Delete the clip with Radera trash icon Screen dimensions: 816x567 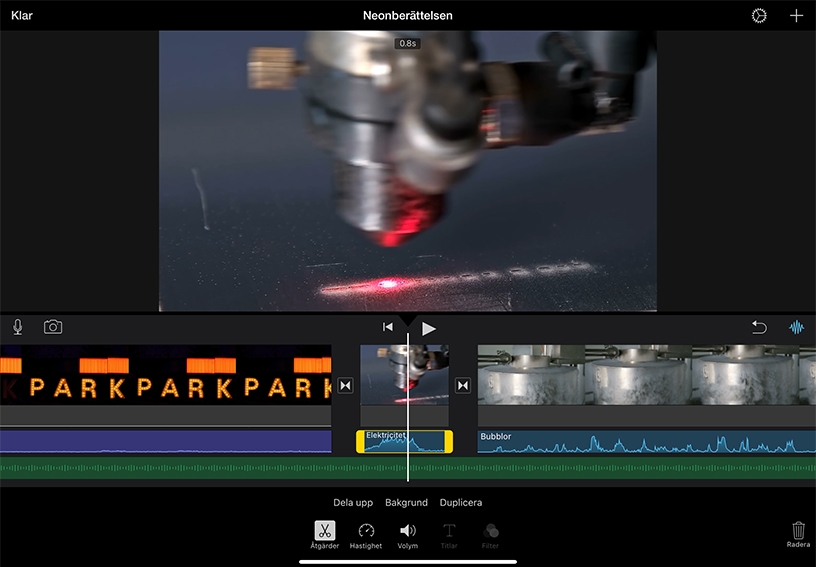click(798, 535)
